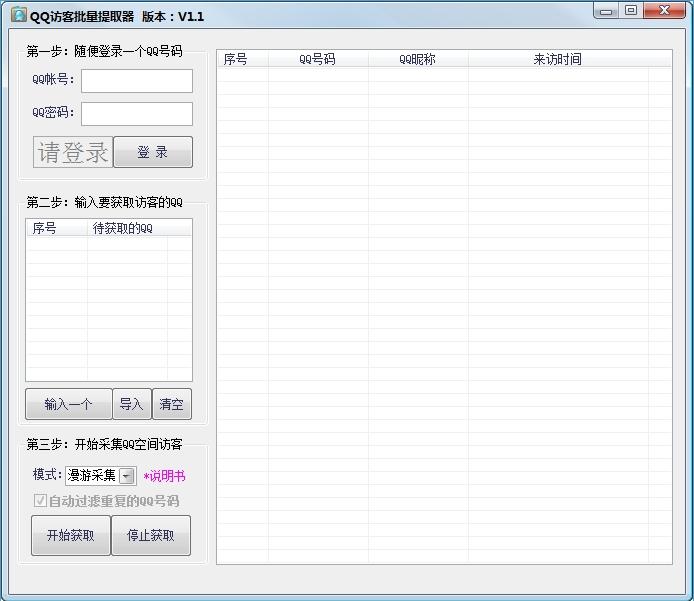Click the 请登录 status box
This screenshot has width=694, height=601.
tap(73, 152)
